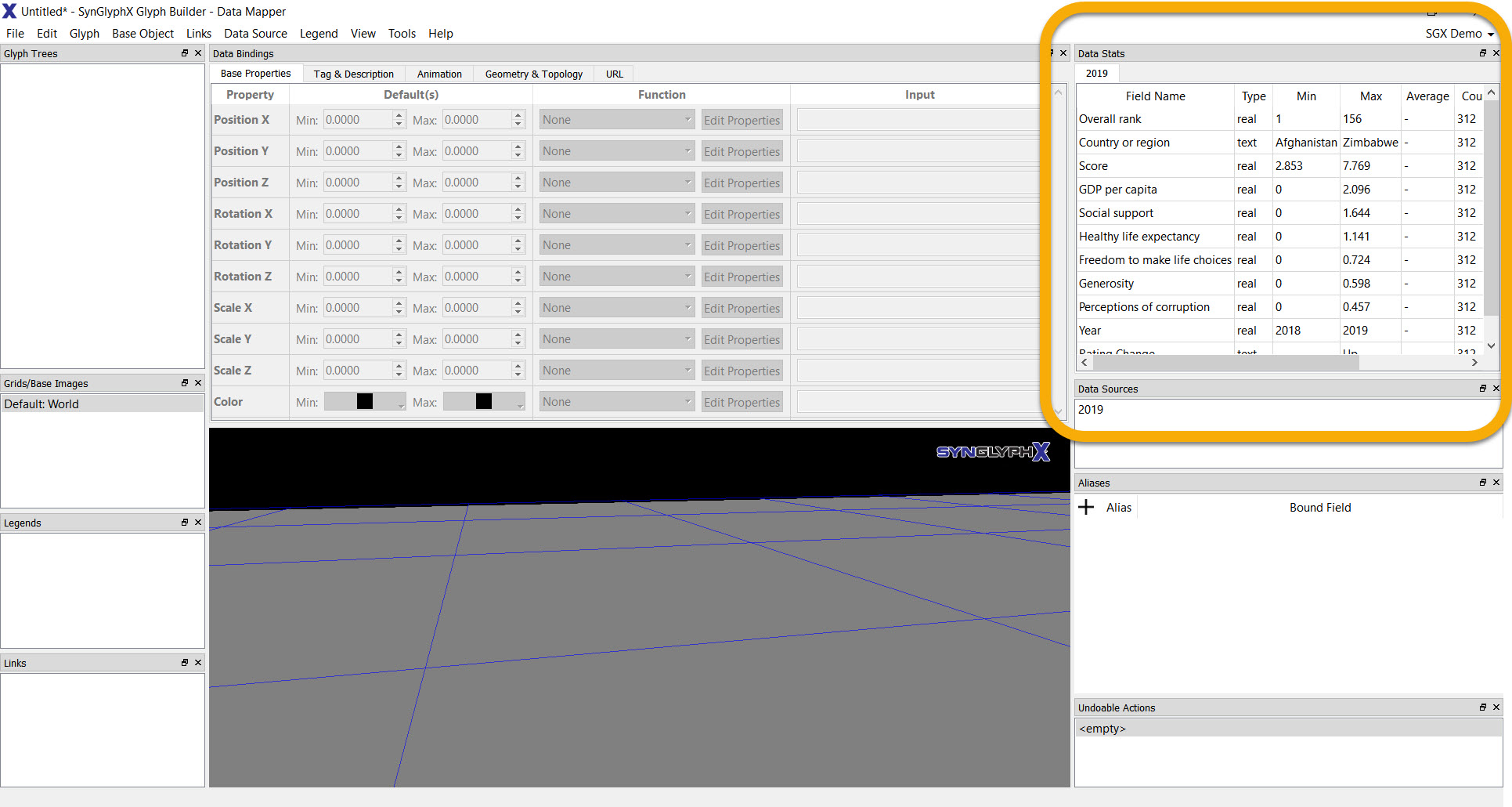Float the Data Sources panel
Viewport: 1512px width, 807px height.
click(x=1482, y=389)
